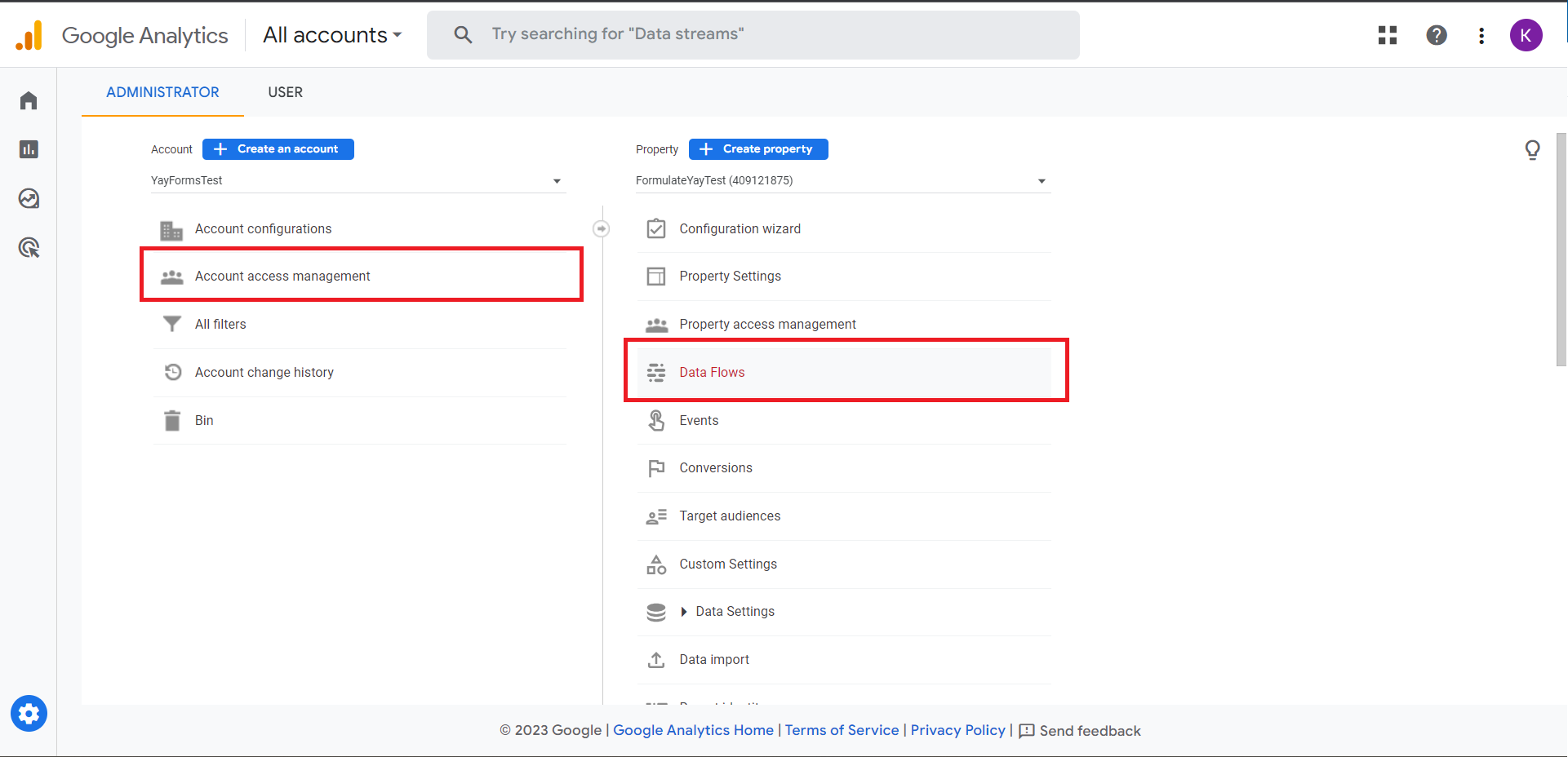This screenshot has height=757, width=1568.
Task: Click the Google Analytics logo
Action: pos(122,35)
